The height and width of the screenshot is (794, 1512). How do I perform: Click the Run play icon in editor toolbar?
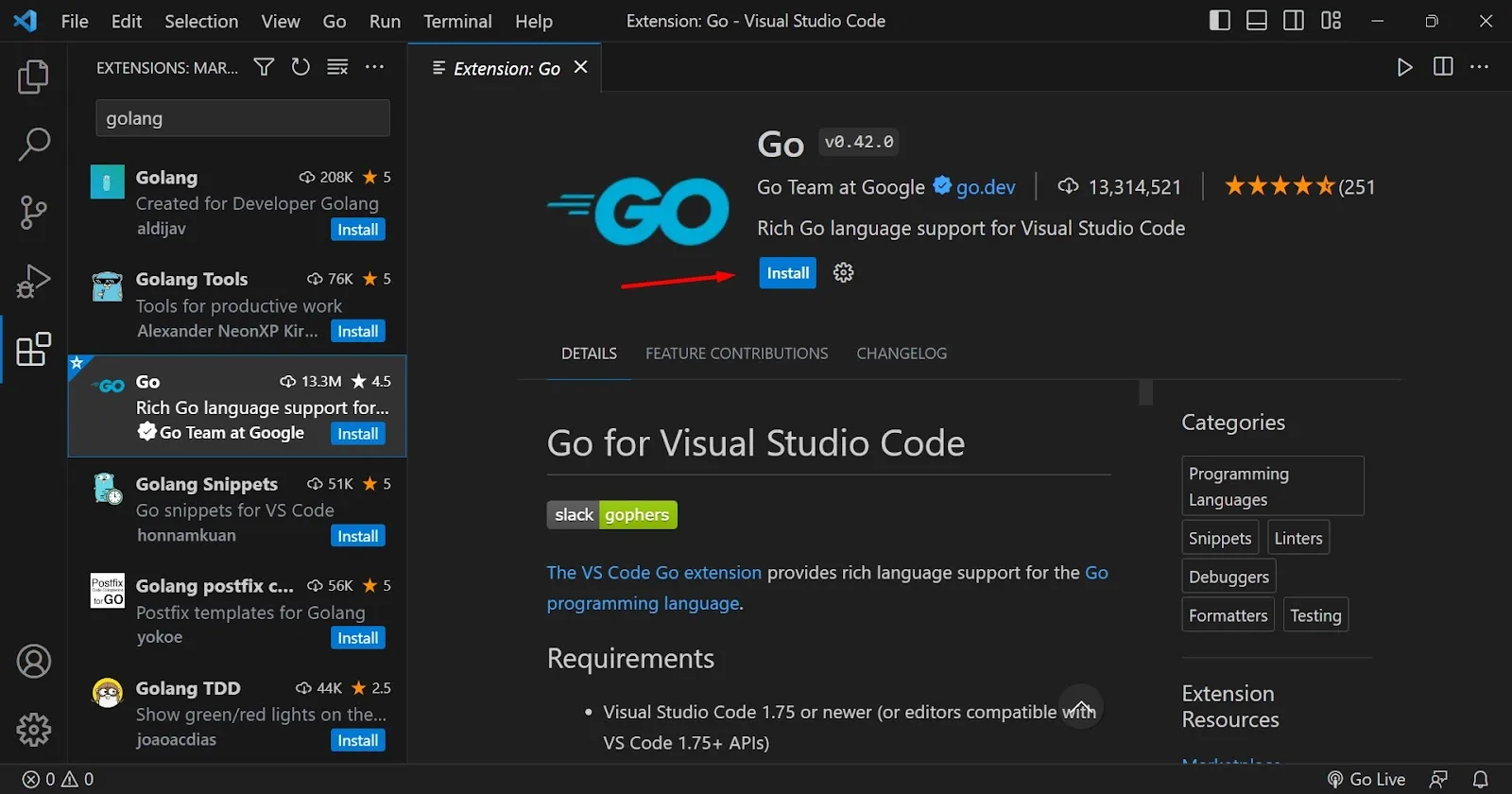coord(1405,67)
